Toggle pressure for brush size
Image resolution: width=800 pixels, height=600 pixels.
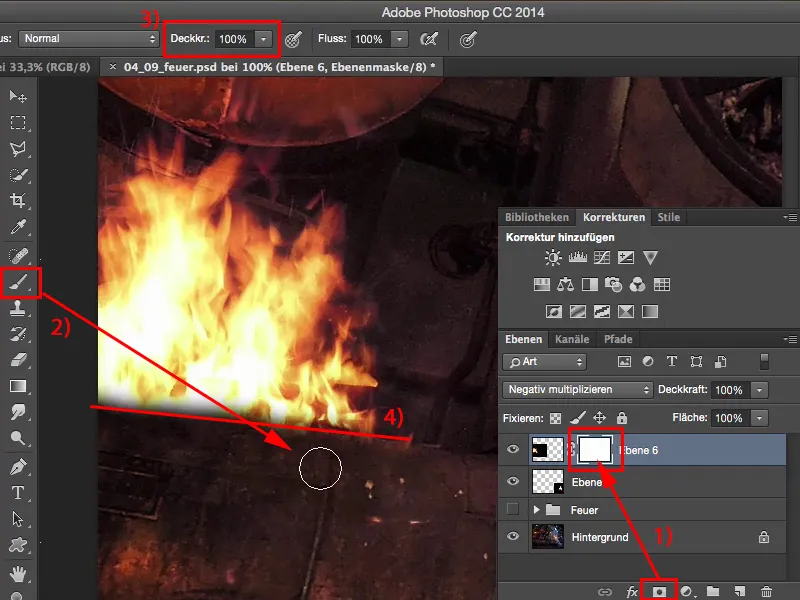pos(468,39)
